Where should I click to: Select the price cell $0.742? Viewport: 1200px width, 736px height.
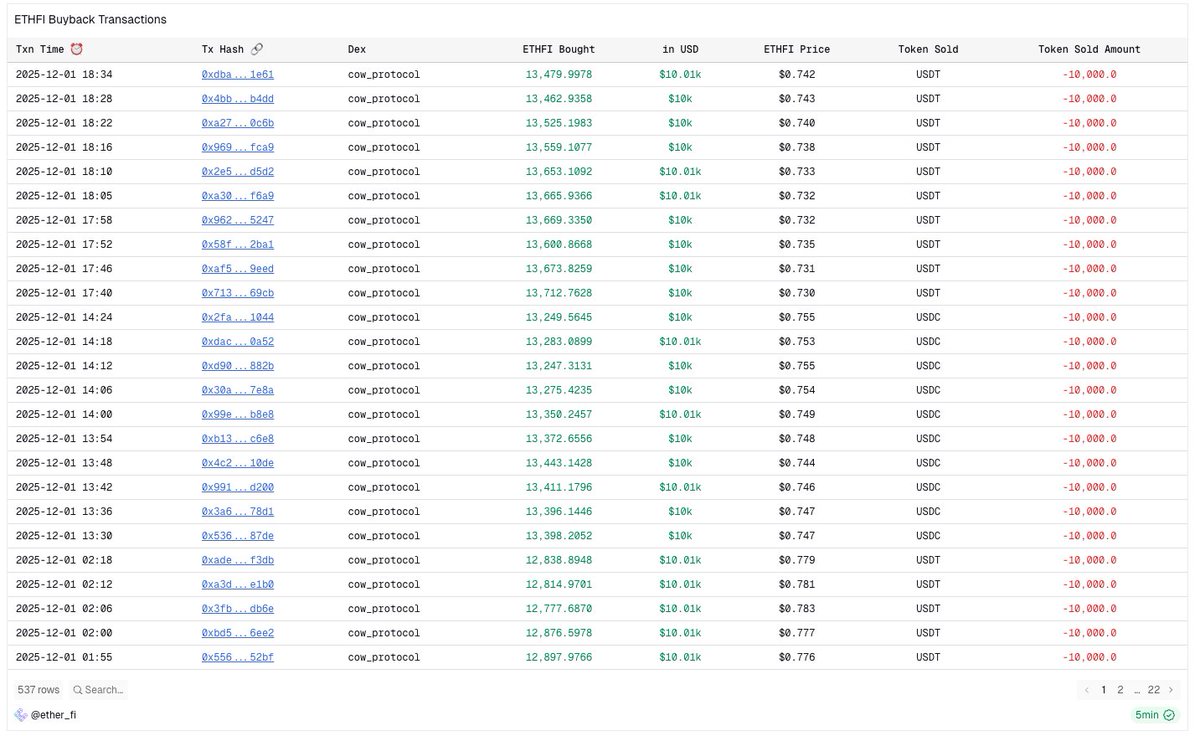pyautogui.click(x=797, y=74)
